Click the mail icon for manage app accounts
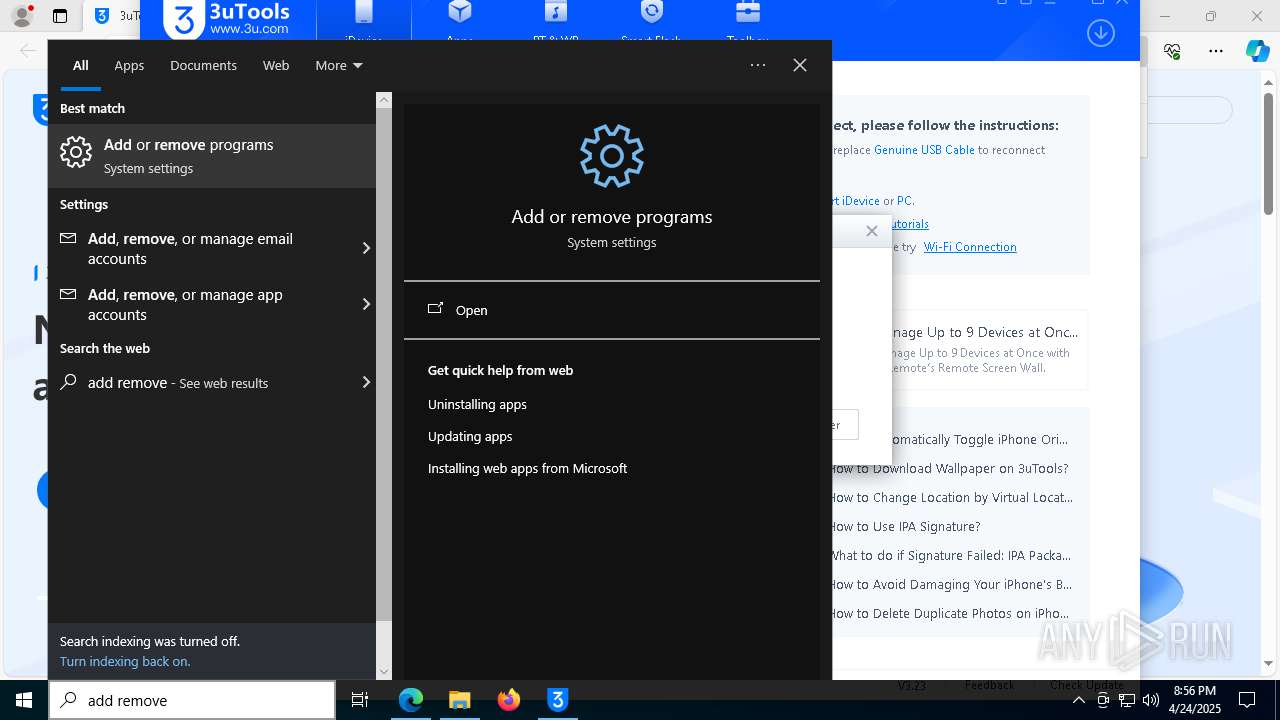The width and height of the screenshot is (1280, 720). click(x=68, y=295)
